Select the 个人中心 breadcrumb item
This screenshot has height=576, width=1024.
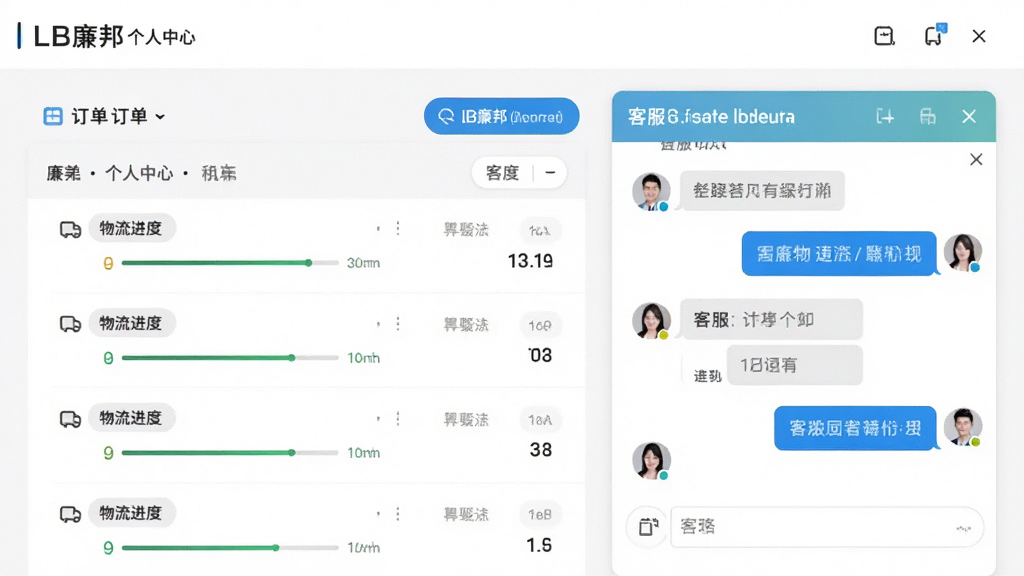click(139, 173)
